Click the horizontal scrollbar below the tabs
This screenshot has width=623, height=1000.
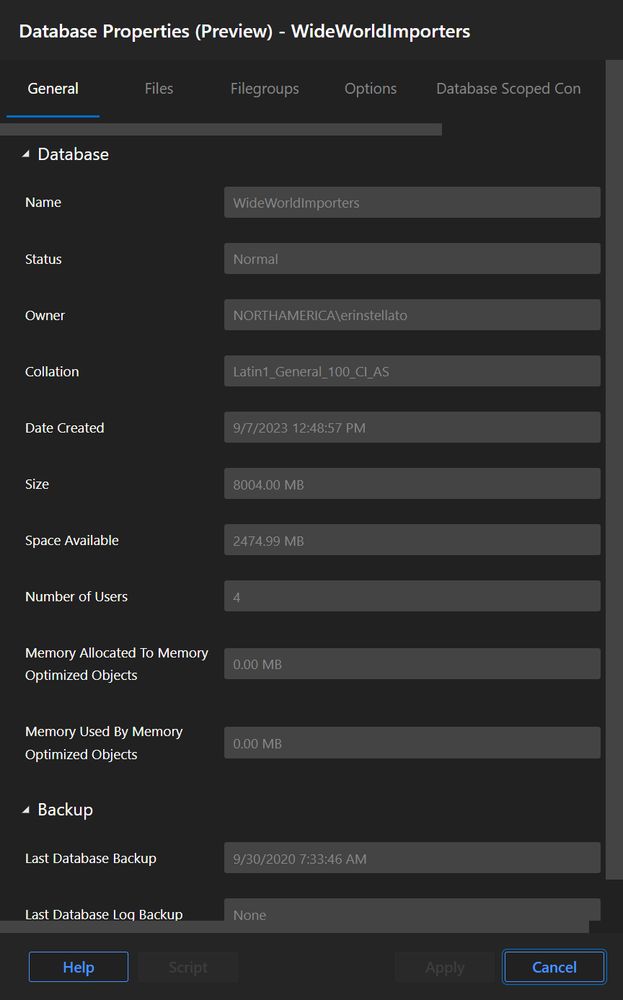coord(220,129)
